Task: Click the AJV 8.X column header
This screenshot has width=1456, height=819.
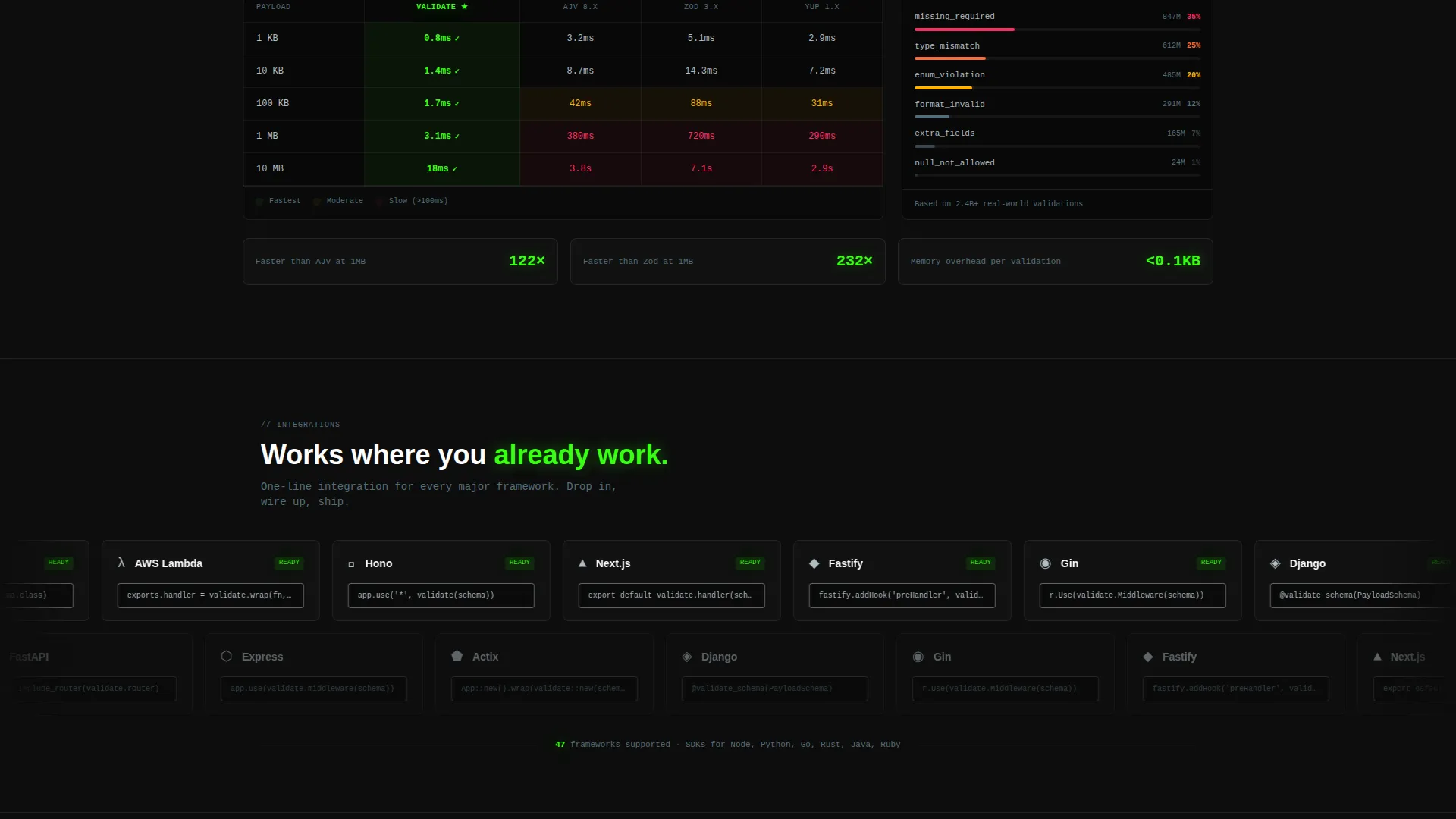Action: tap(580, 7)
